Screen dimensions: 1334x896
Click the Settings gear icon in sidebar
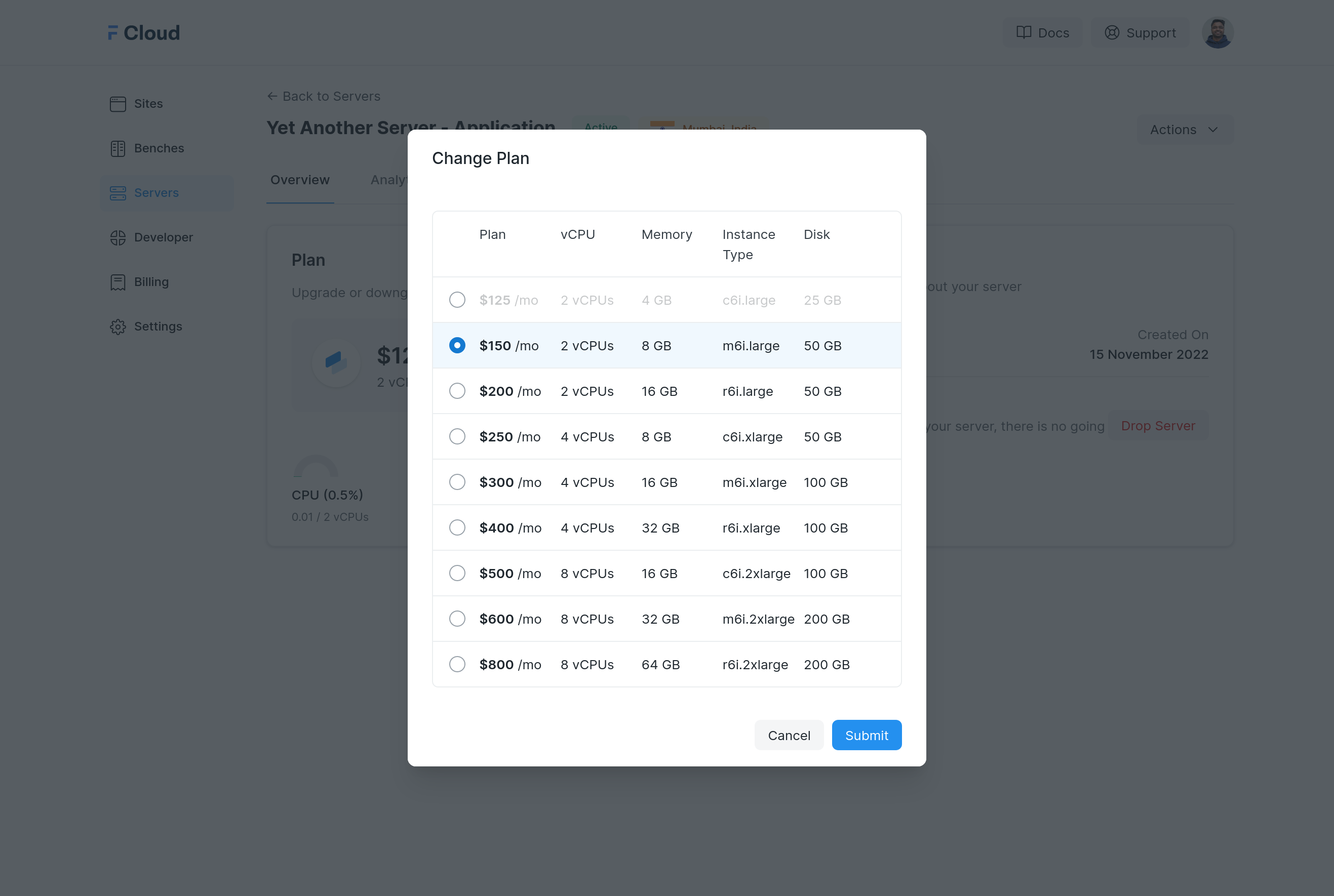click(x=117, y=327)
